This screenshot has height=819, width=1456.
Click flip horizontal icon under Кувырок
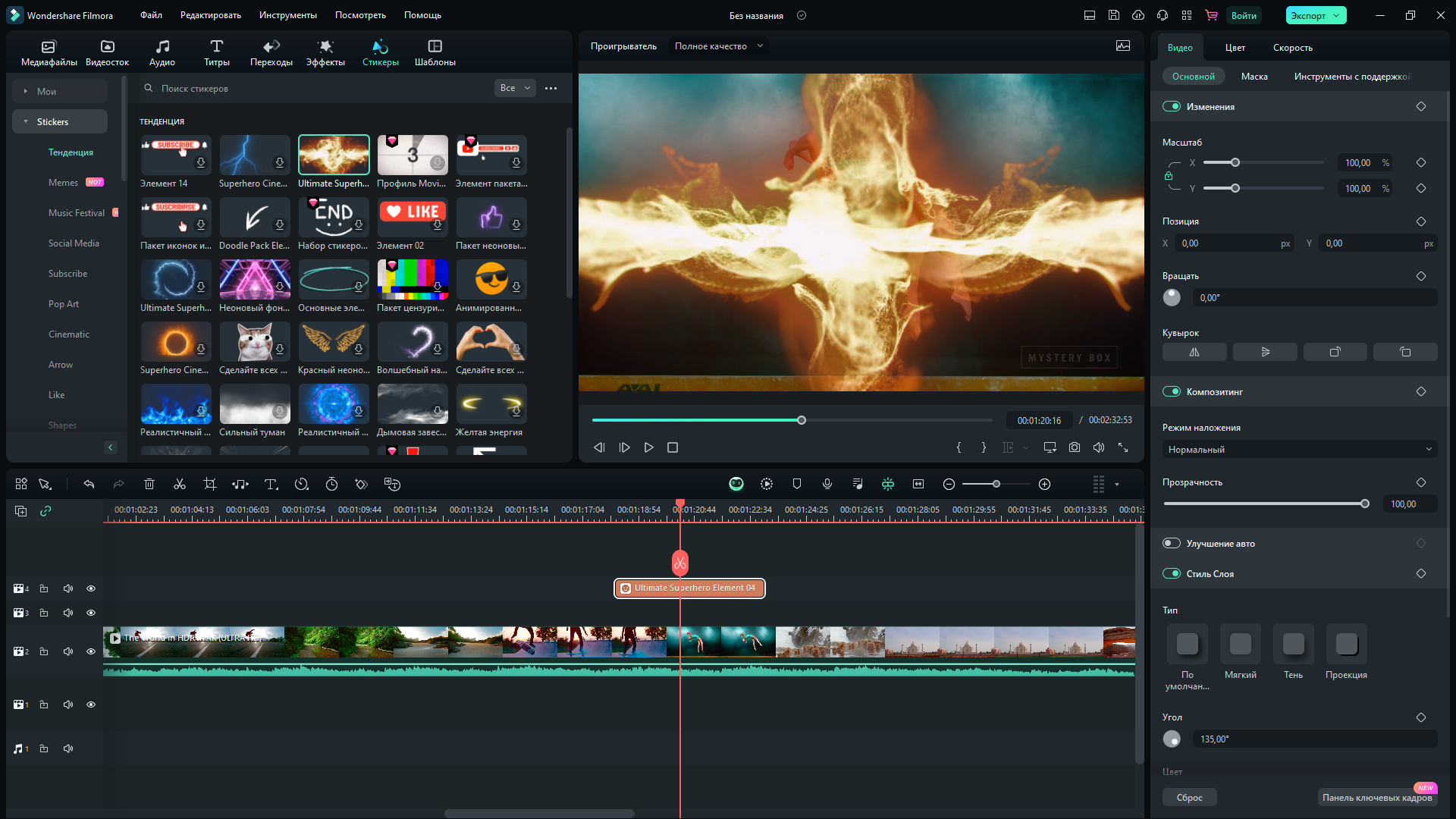click(x=1194, y=352)
